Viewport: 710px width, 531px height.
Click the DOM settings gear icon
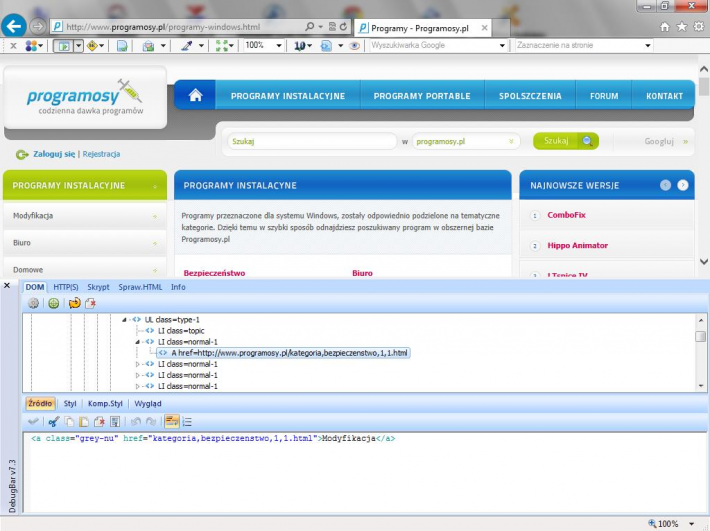33,303
